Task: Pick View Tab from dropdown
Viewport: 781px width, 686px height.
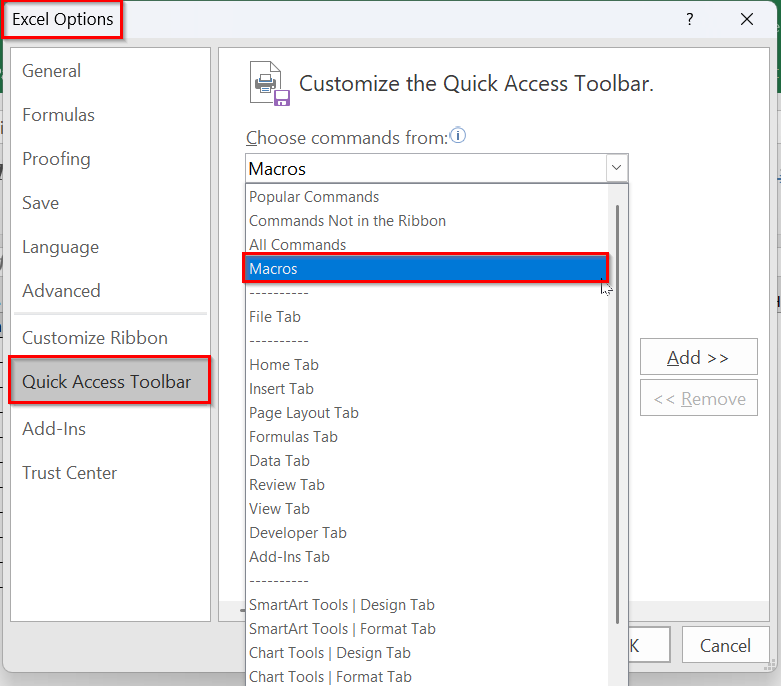Action: 427,509
